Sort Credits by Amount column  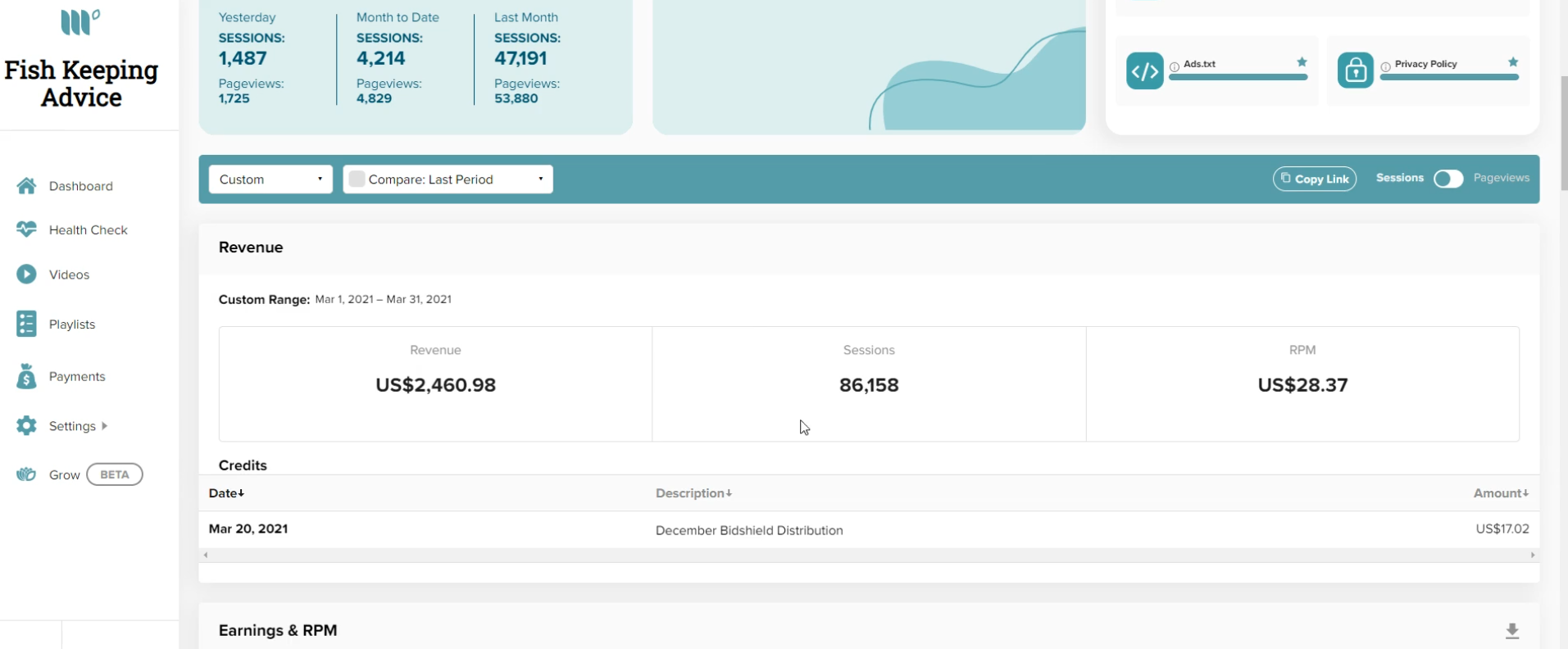pos(1501,493)
